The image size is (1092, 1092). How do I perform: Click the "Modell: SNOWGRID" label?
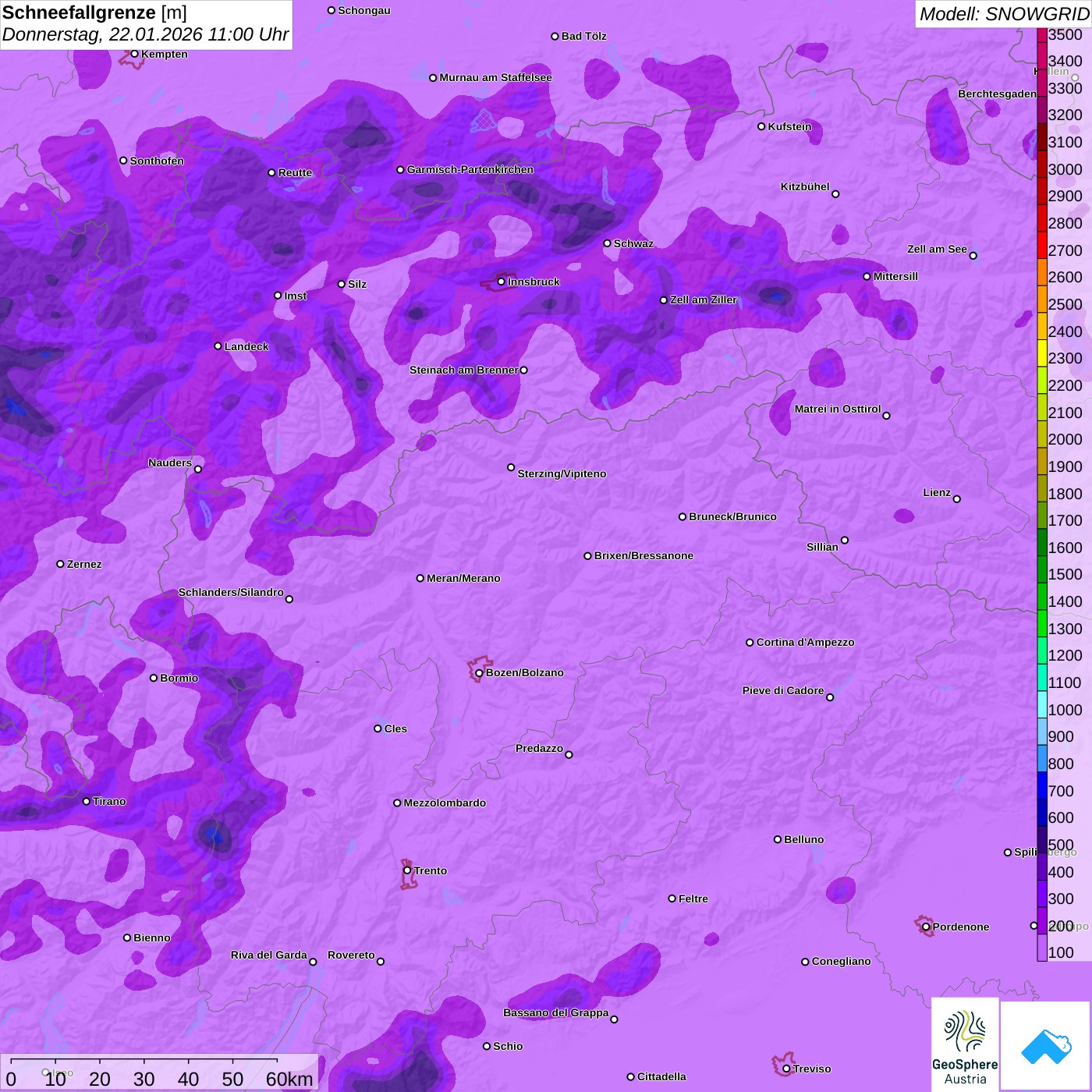[x=1004, y=14]
